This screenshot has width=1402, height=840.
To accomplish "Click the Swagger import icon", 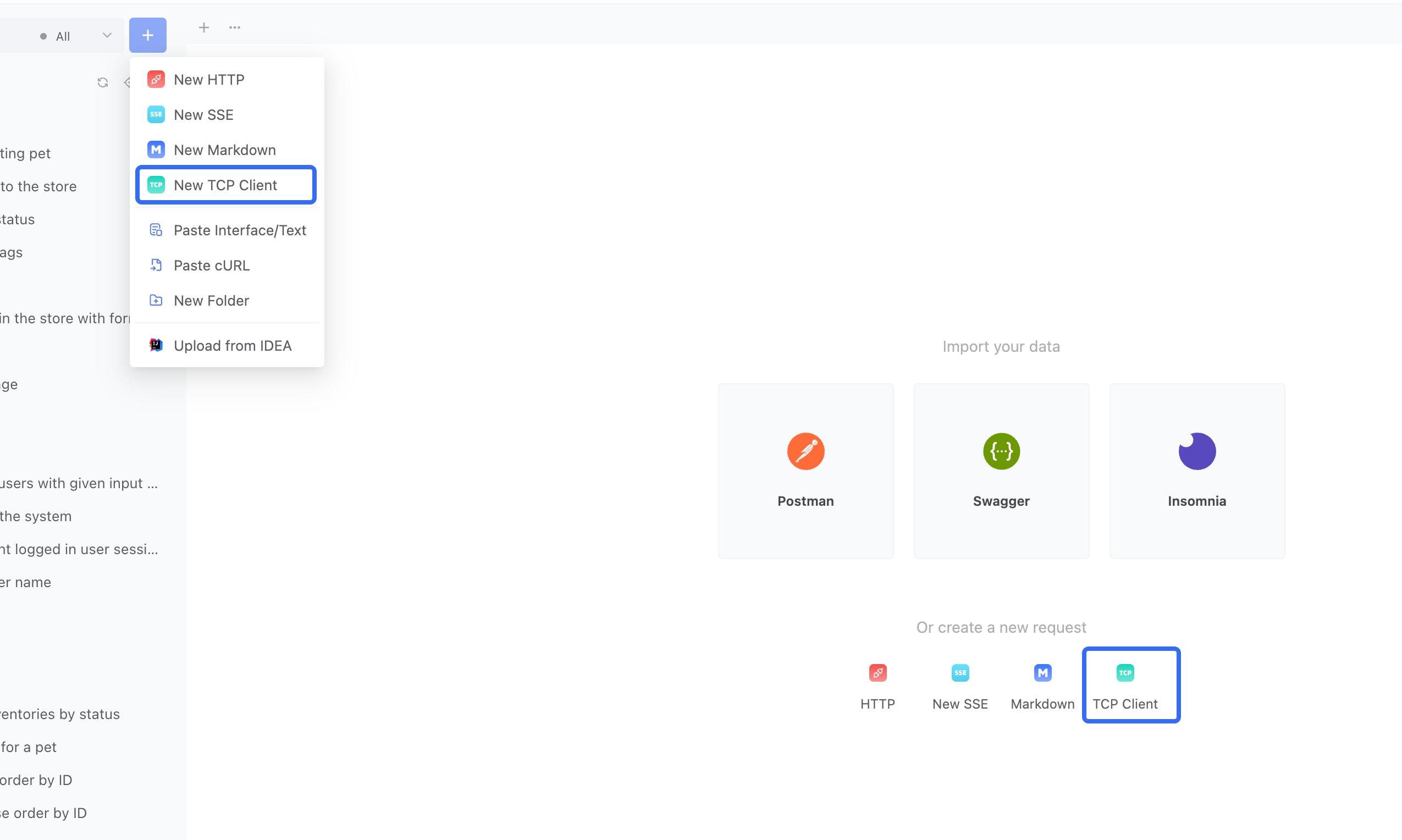I will point(1001,451).
